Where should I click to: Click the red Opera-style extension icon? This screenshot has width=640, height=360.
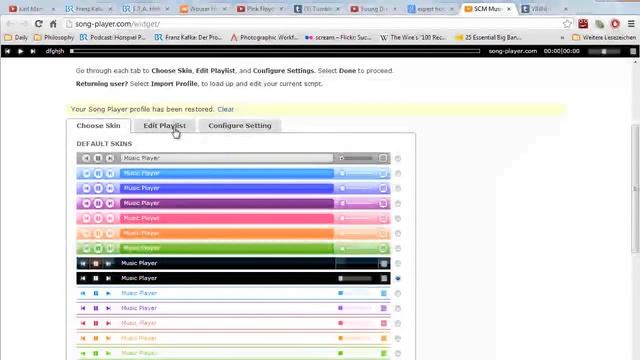(615, 24)
